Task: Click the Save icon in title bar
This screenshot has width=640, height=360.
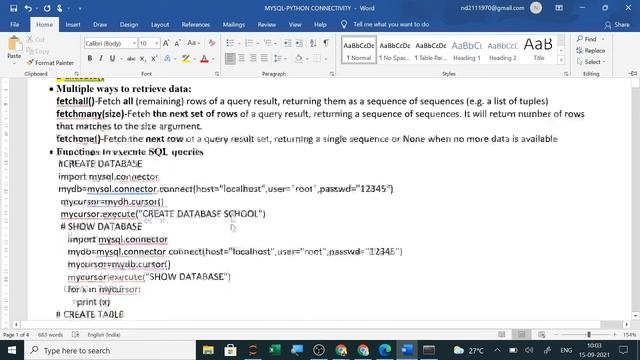Action: [x=13, y=8]
